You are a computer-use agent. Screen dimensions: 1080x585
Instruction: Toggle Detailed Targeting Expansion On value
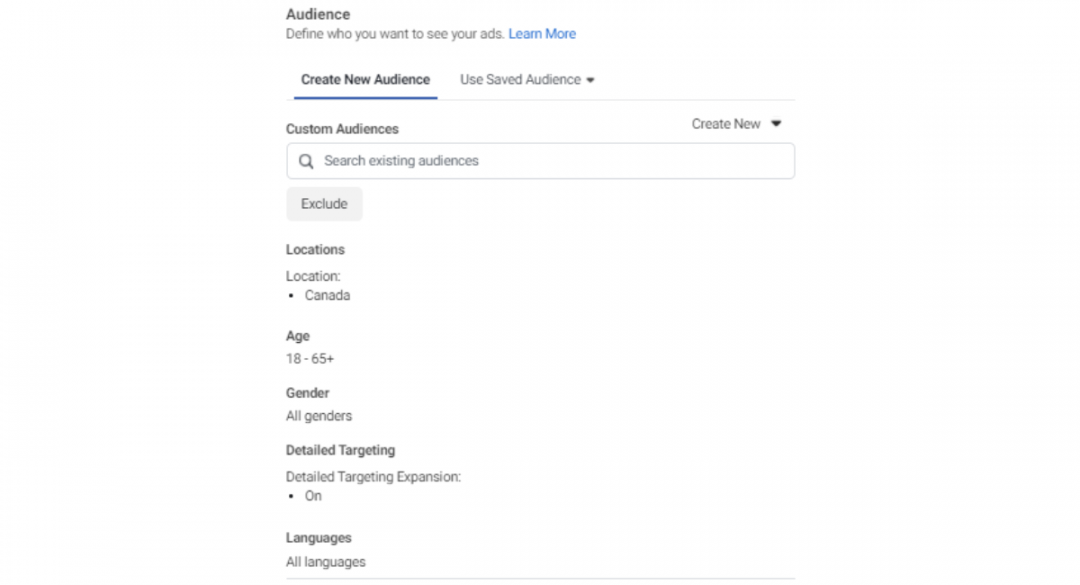(x=313, y=496)
